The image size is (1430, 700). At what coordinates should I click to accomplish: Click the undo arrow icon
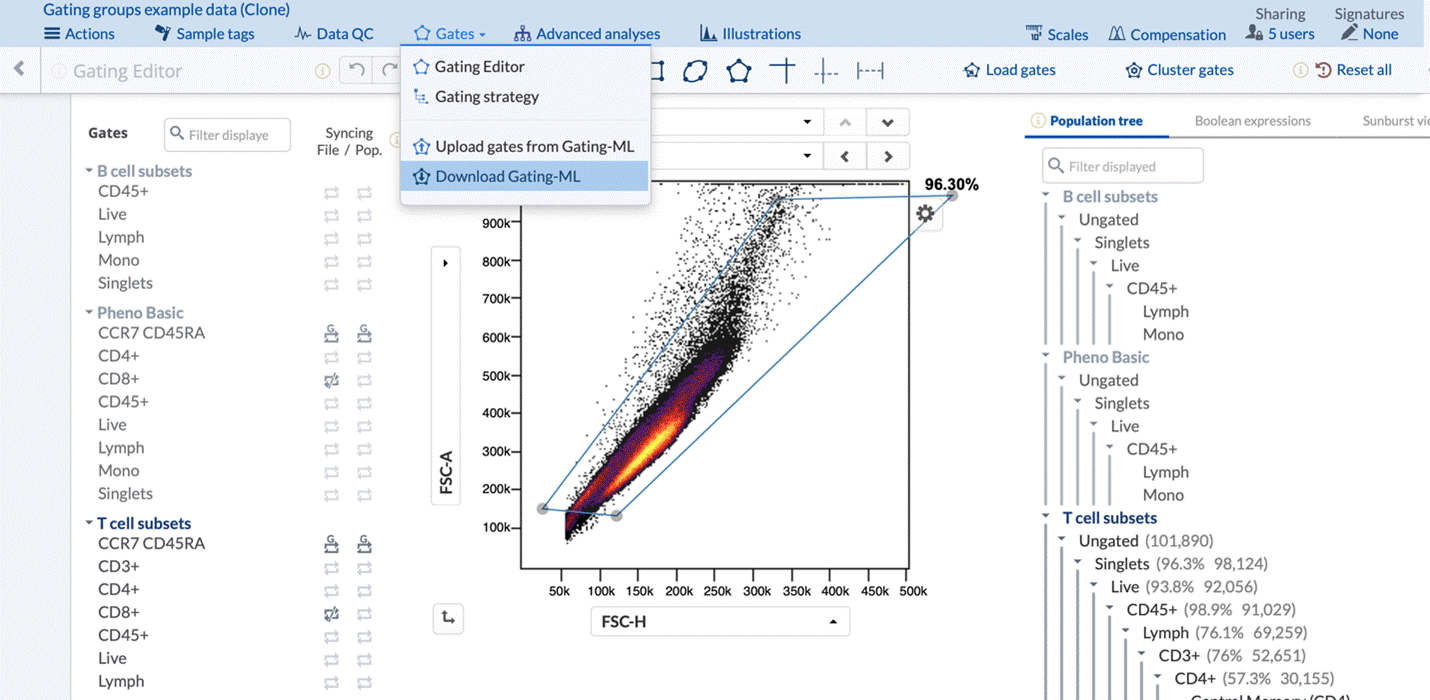pyautogui.click(x=356, y=70)
